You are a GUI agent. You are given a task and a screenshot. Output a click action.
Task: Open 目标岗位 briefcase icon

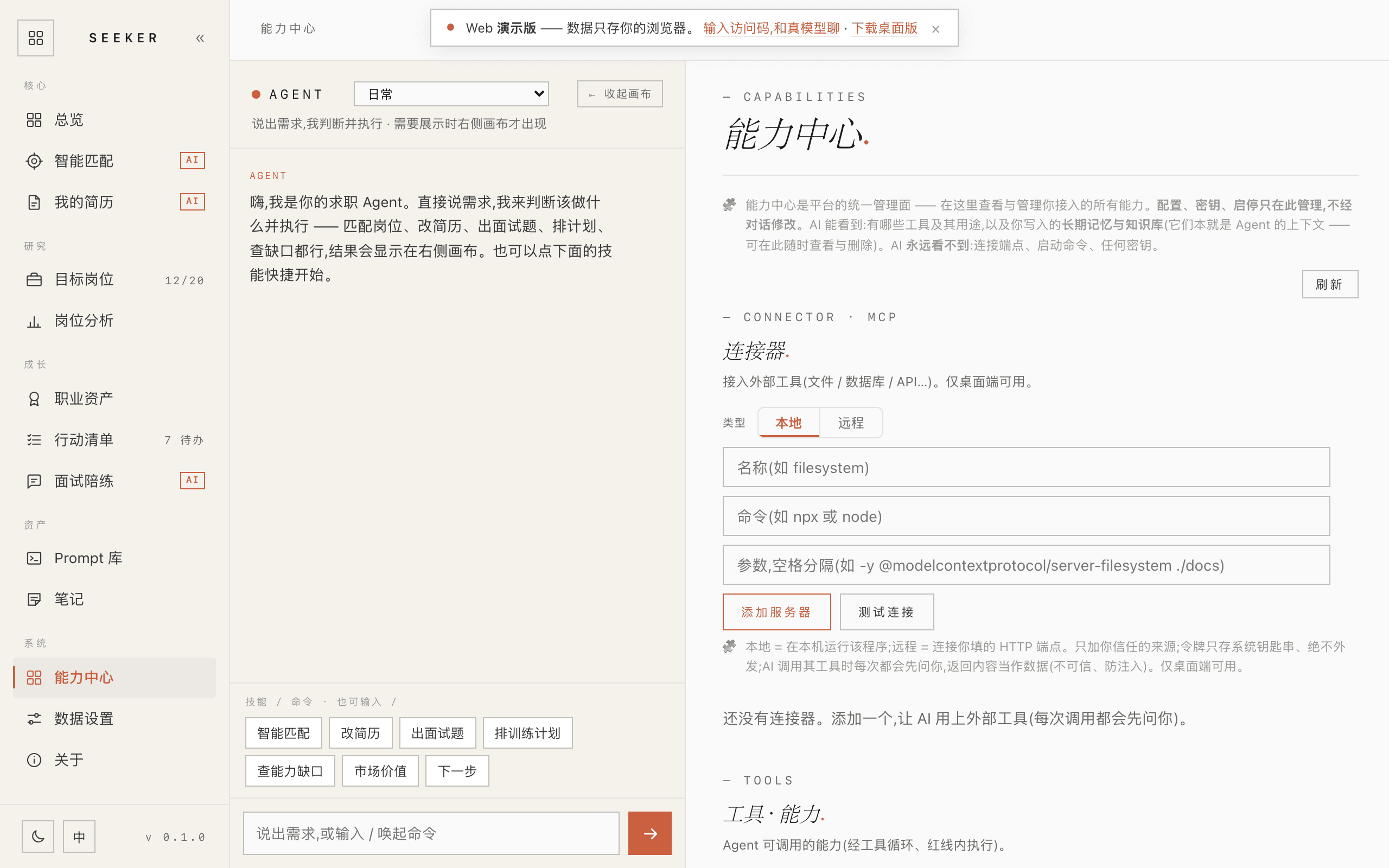[x=34, y=279]
